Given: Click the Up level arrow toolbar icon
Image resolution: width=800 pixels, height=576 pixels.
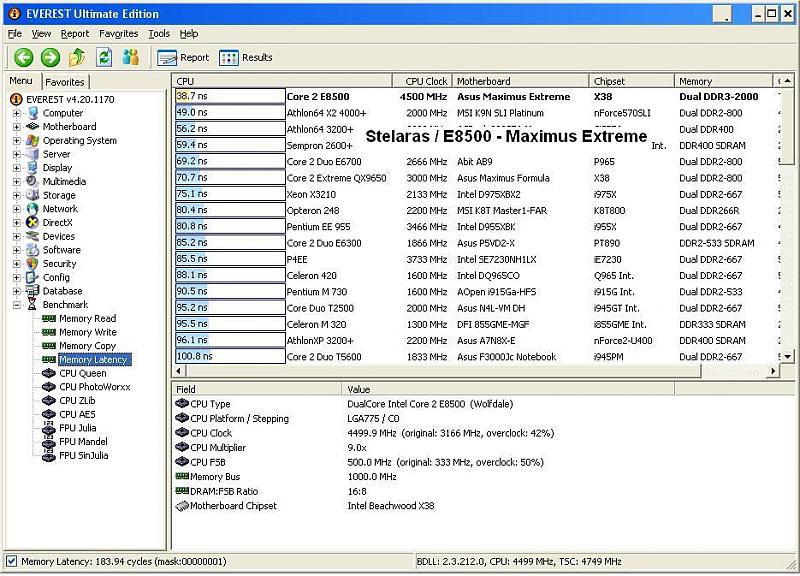Looking at the screenshot, I should pos(78,57).
